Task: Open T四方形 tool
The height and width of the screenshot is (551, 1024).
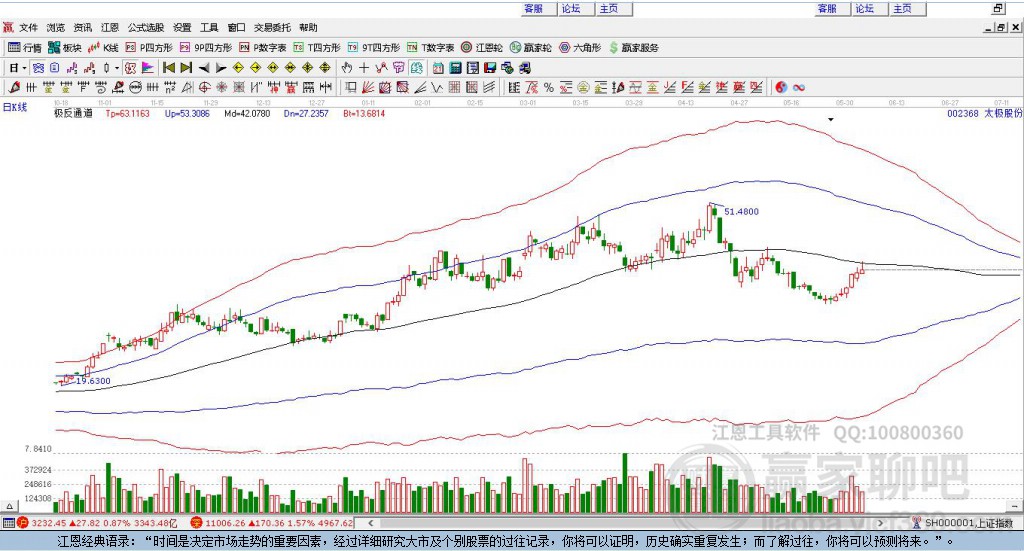Action: (317, 48)
